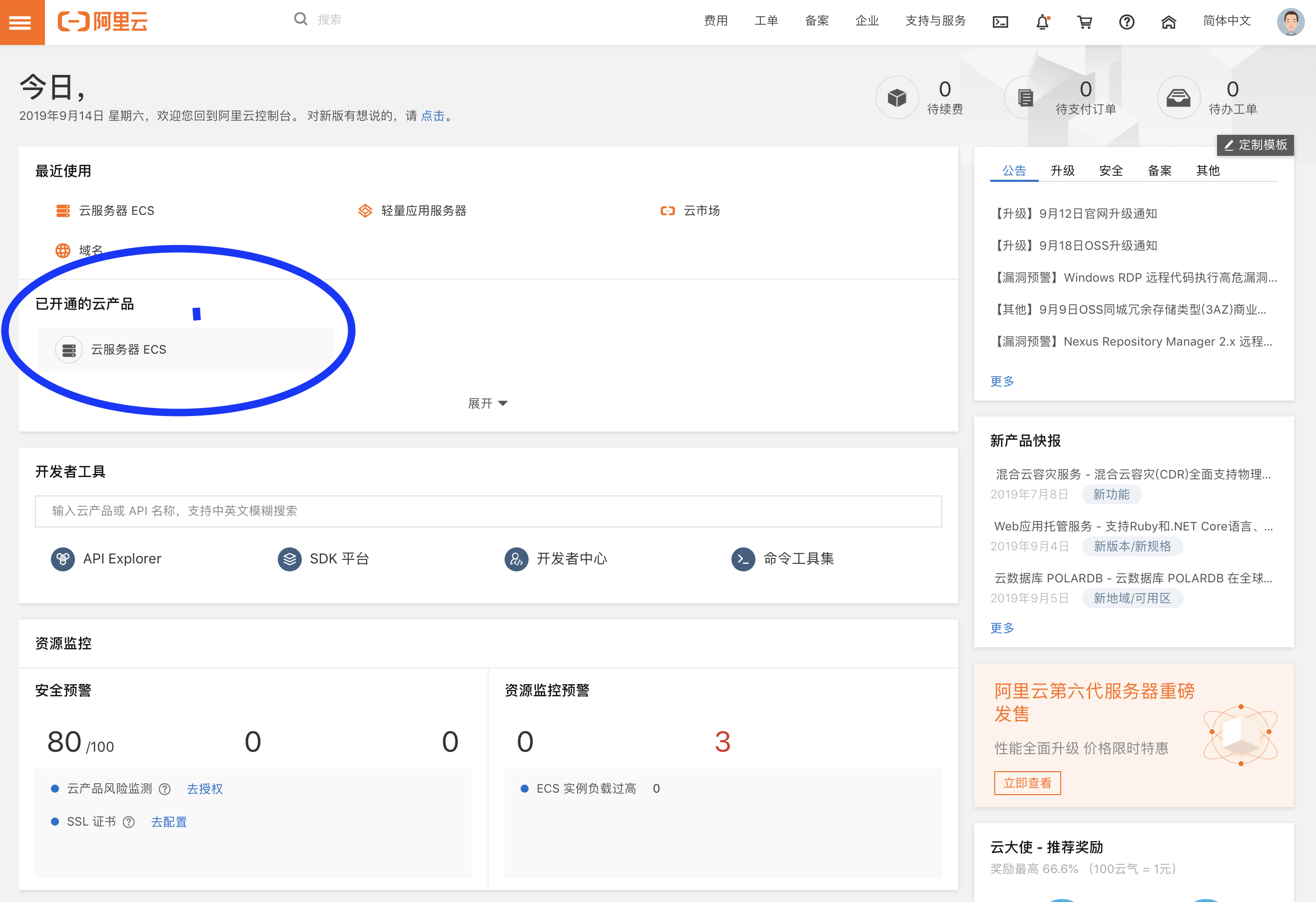Expand the 展开 section

[488, 403]
